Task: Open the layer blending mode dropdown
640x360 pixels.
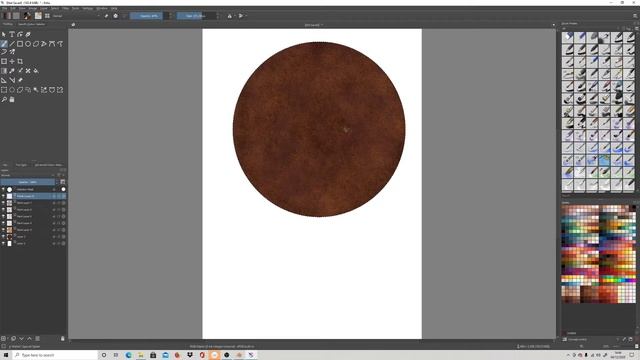Action: (x=28, y=176)
